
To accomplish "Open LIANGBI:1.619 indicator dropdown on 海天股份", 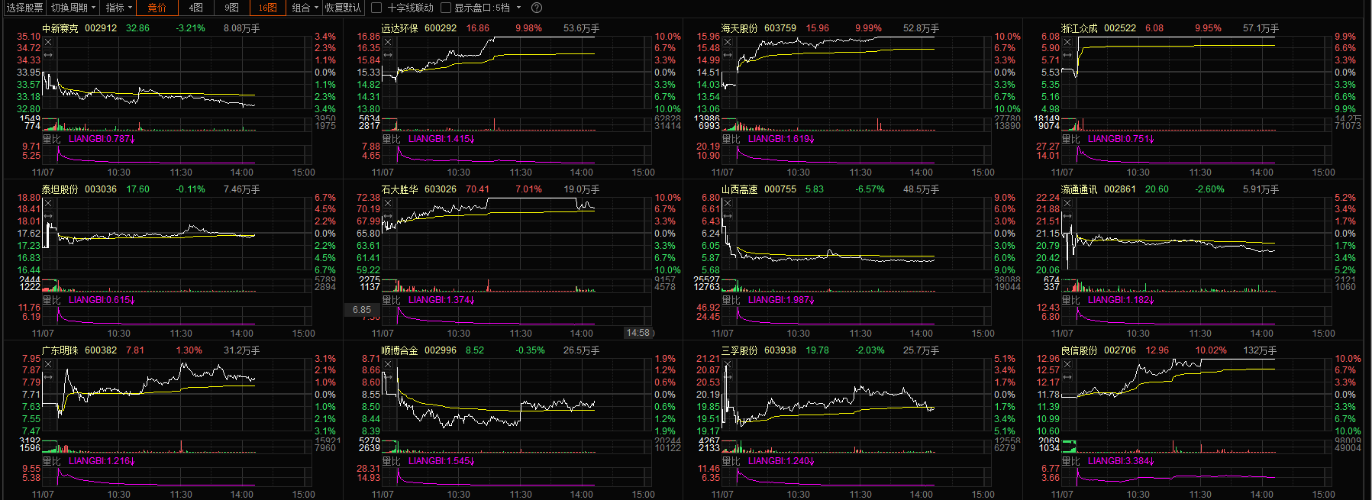I will pos(782,139).
